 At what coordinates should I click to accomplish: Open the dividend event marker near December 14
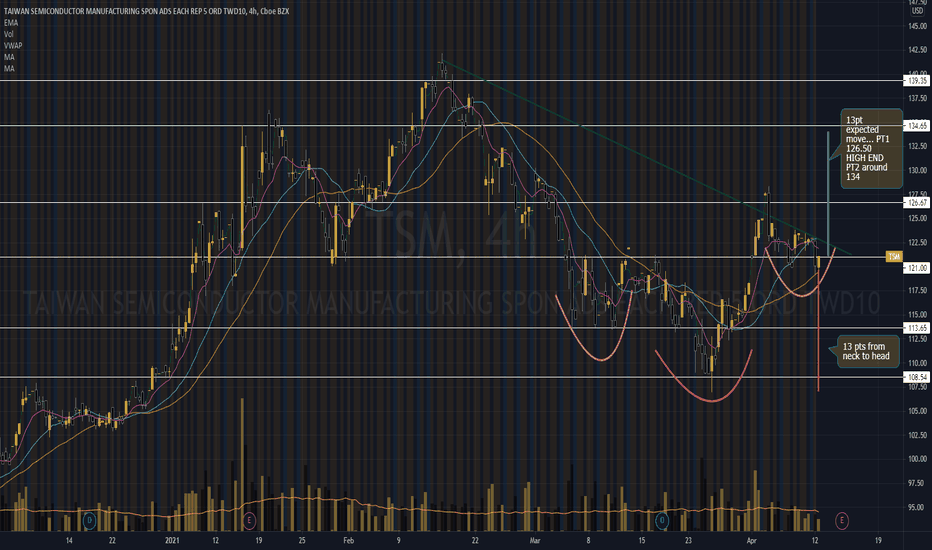pyautogui.click(x=89, y=521)
